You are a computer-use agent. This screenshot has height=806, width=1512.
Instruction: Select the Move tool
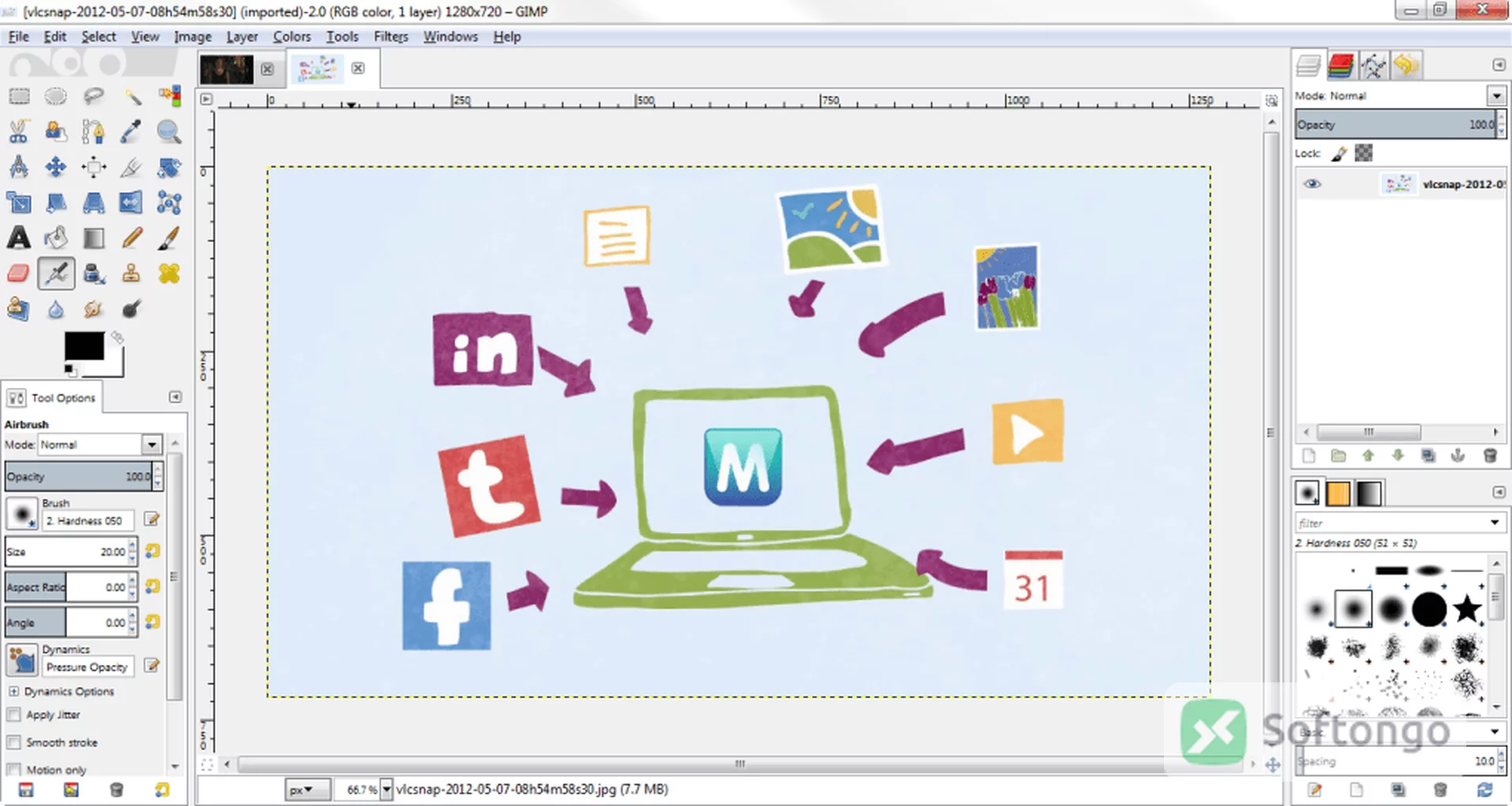56,167
